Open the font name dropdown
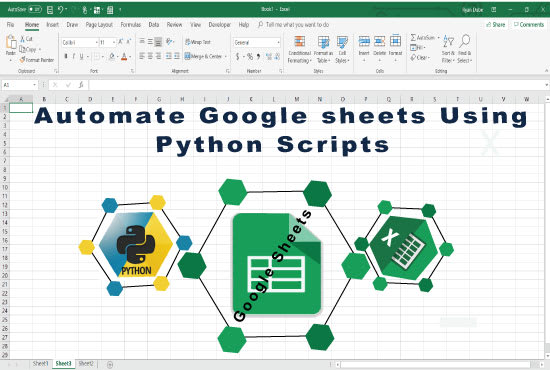Screen dimensions: 550x370 [x=97, y=42]
